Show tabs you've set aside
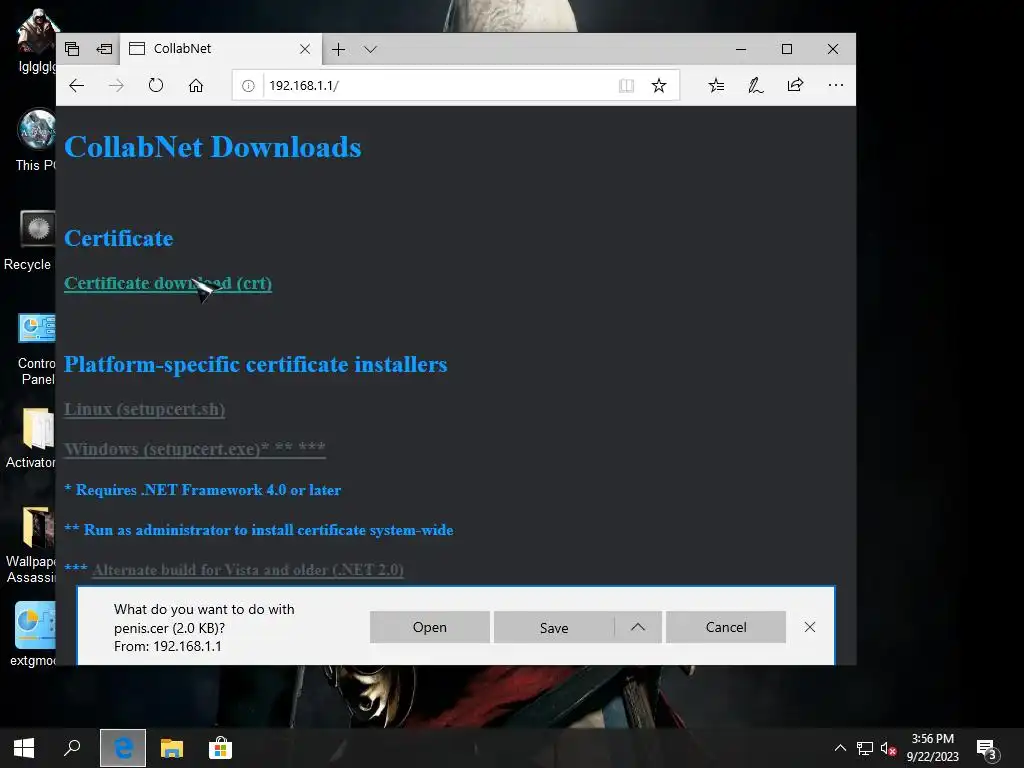Viewport: 1024px width, 768px height. pyautogui.click(x=72, y=49)
